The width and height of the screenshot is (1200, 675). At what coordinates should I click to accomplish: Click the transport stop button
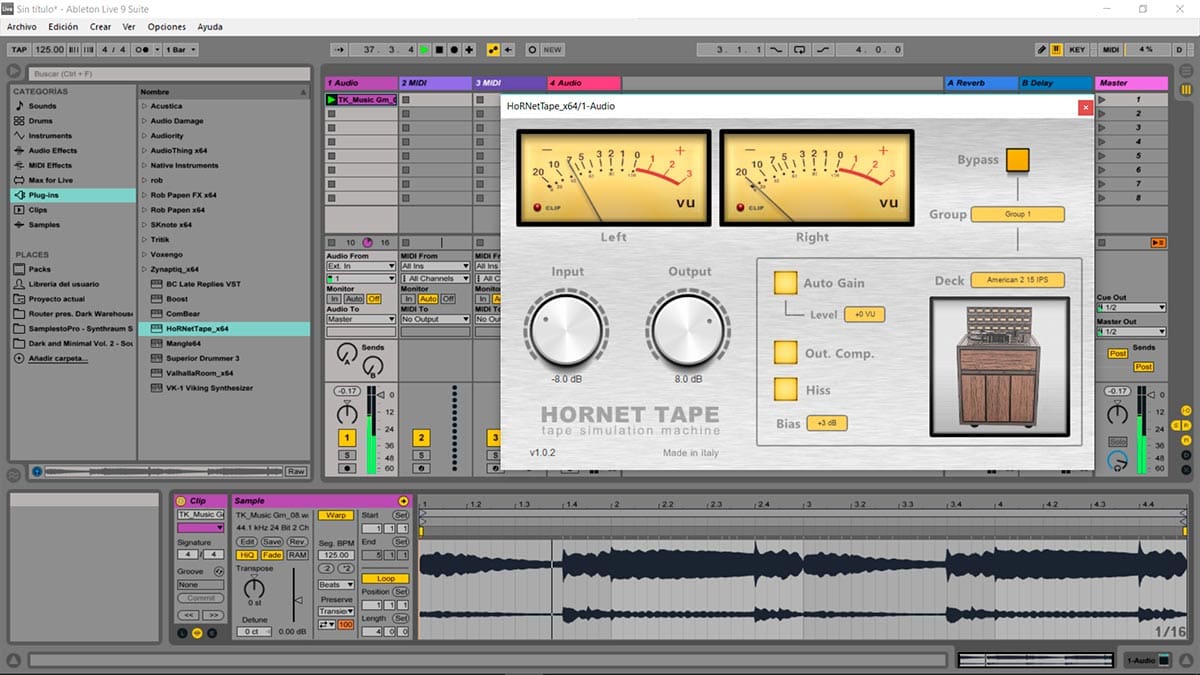pos(440,49)
